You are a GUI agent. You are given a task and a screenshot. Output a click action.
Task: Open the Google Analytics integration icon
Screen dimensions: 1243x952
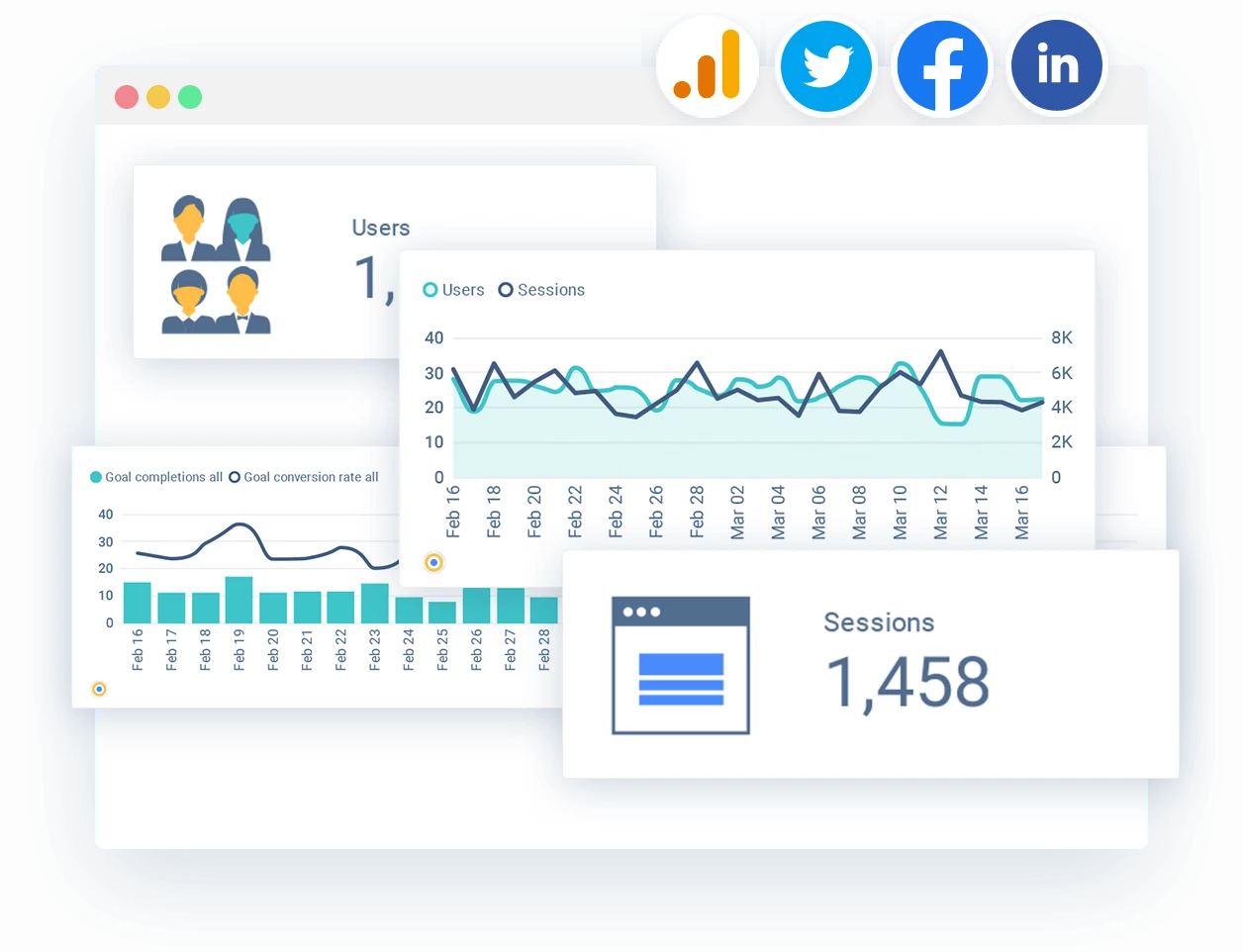point(708,65)
